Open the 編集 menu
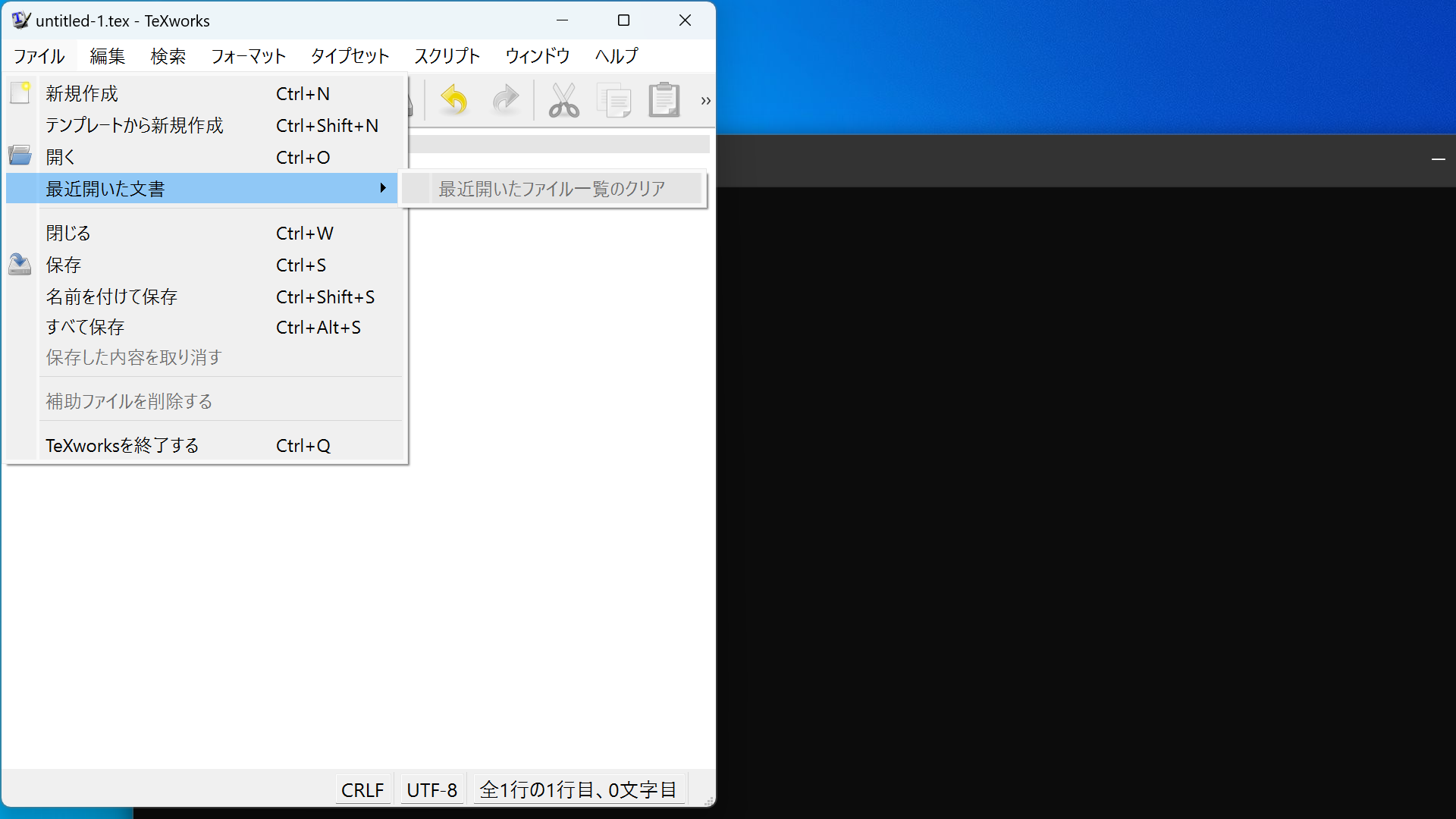Image resolution: width=1456 pixels, height=819 pixels. (107, 56)
